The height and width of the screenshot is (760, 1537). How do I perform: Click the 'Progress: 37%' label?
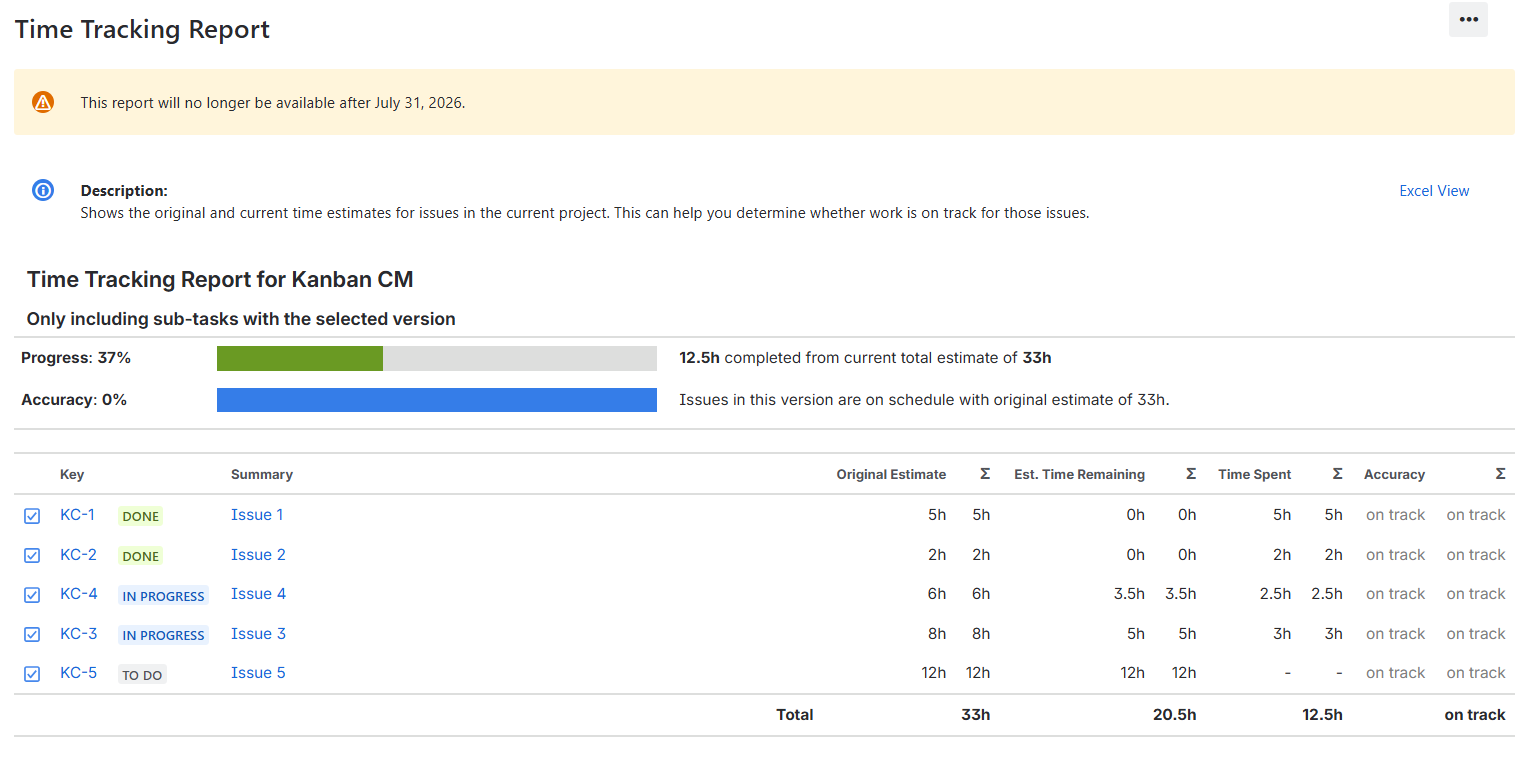click(x=76, y=357)
